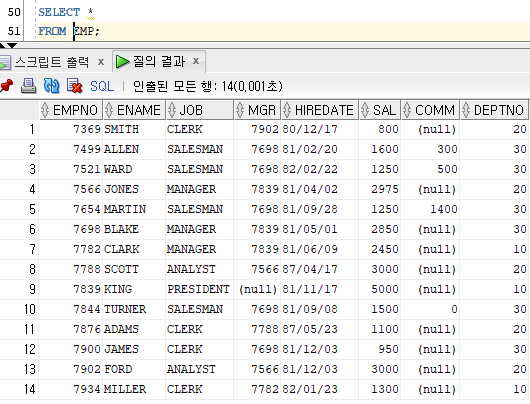Image resolution: width=530 pixels, height=404 pixels.
Task: Click the sort arrows icon beside ENAME
Action: click(x=109, y=110)
